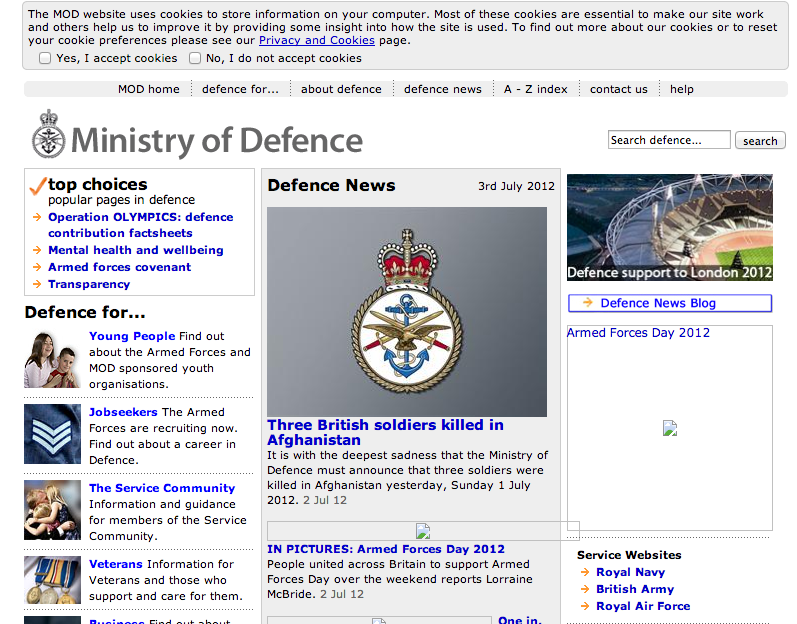Go to MOD home in navigation bar
The height and width of the screenshot is (624, 797).
(149, 89)
